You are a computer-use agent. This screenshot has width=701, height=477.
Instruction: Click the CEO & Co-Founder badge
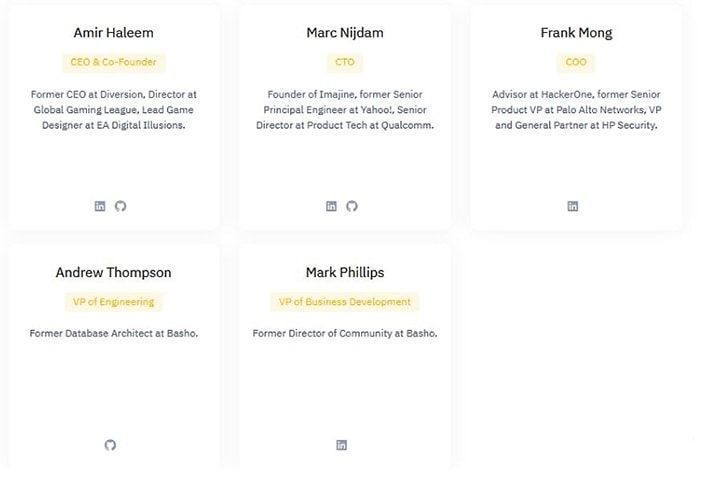113,62
